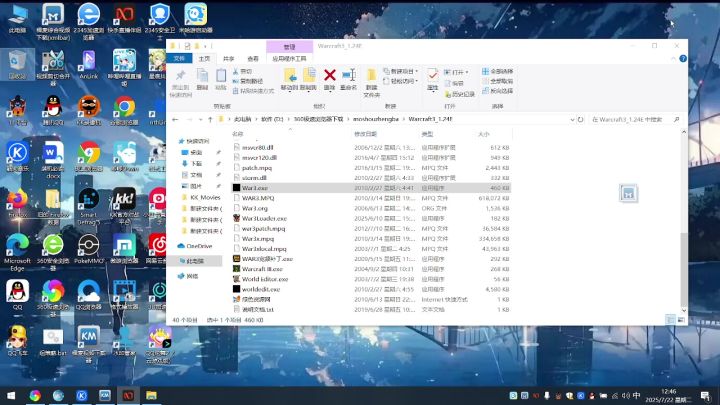
Task: Click moshouzhengba in the address breadcrumb
Action: (375, 119)
